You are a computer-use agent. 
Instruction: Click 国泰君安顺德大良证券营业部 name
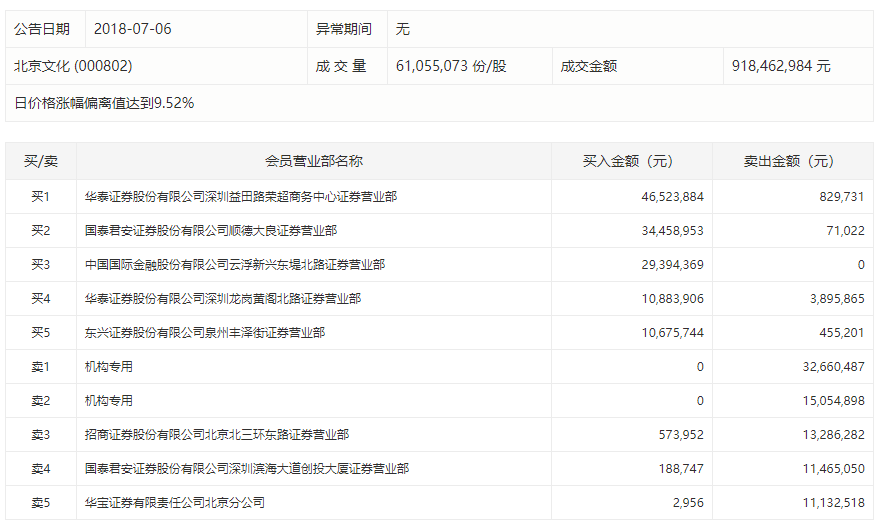pyautogui.click(x=211, y=231)
